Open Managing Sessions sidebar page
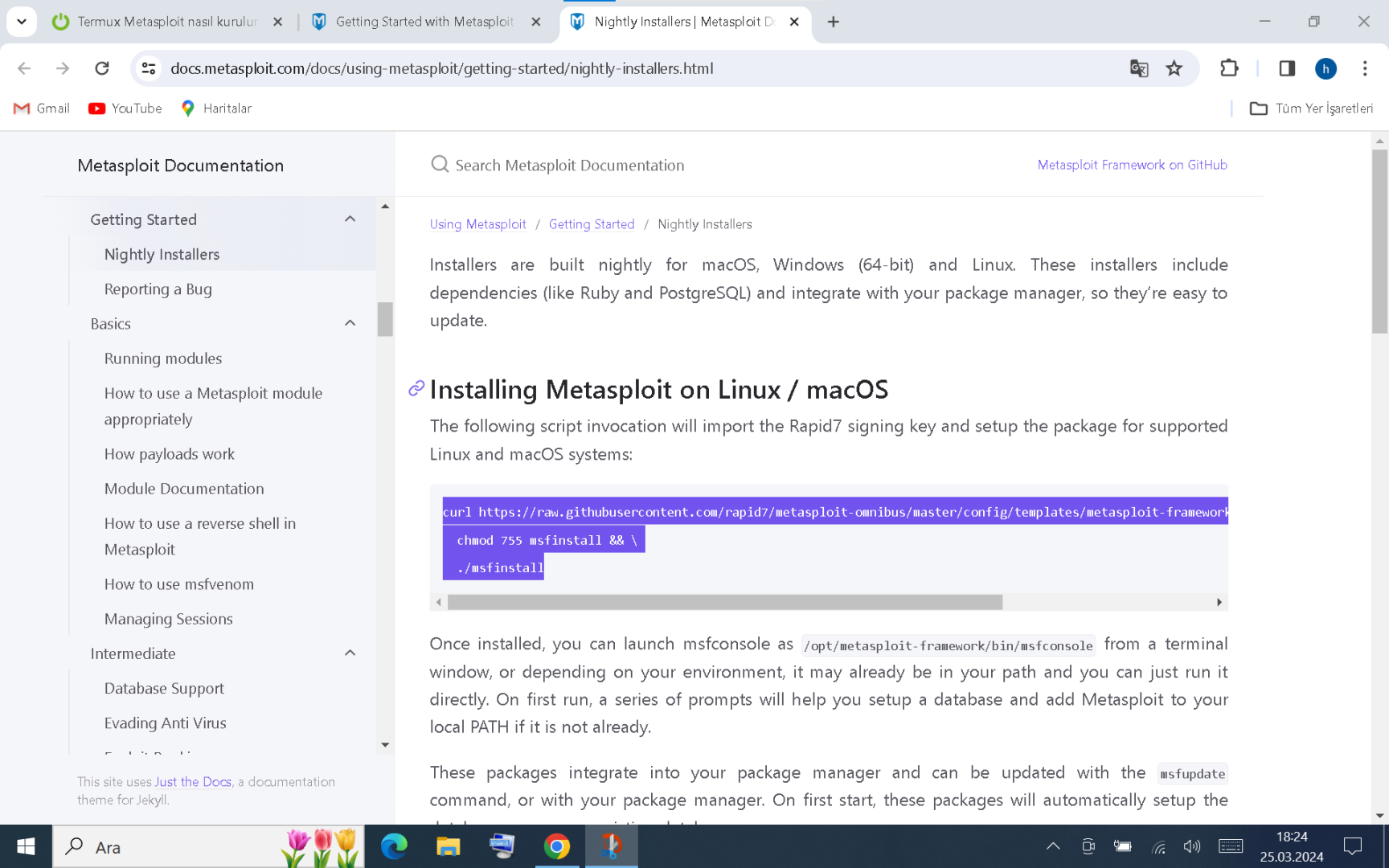Viewport: 1389px width, 868px height. 169,619
